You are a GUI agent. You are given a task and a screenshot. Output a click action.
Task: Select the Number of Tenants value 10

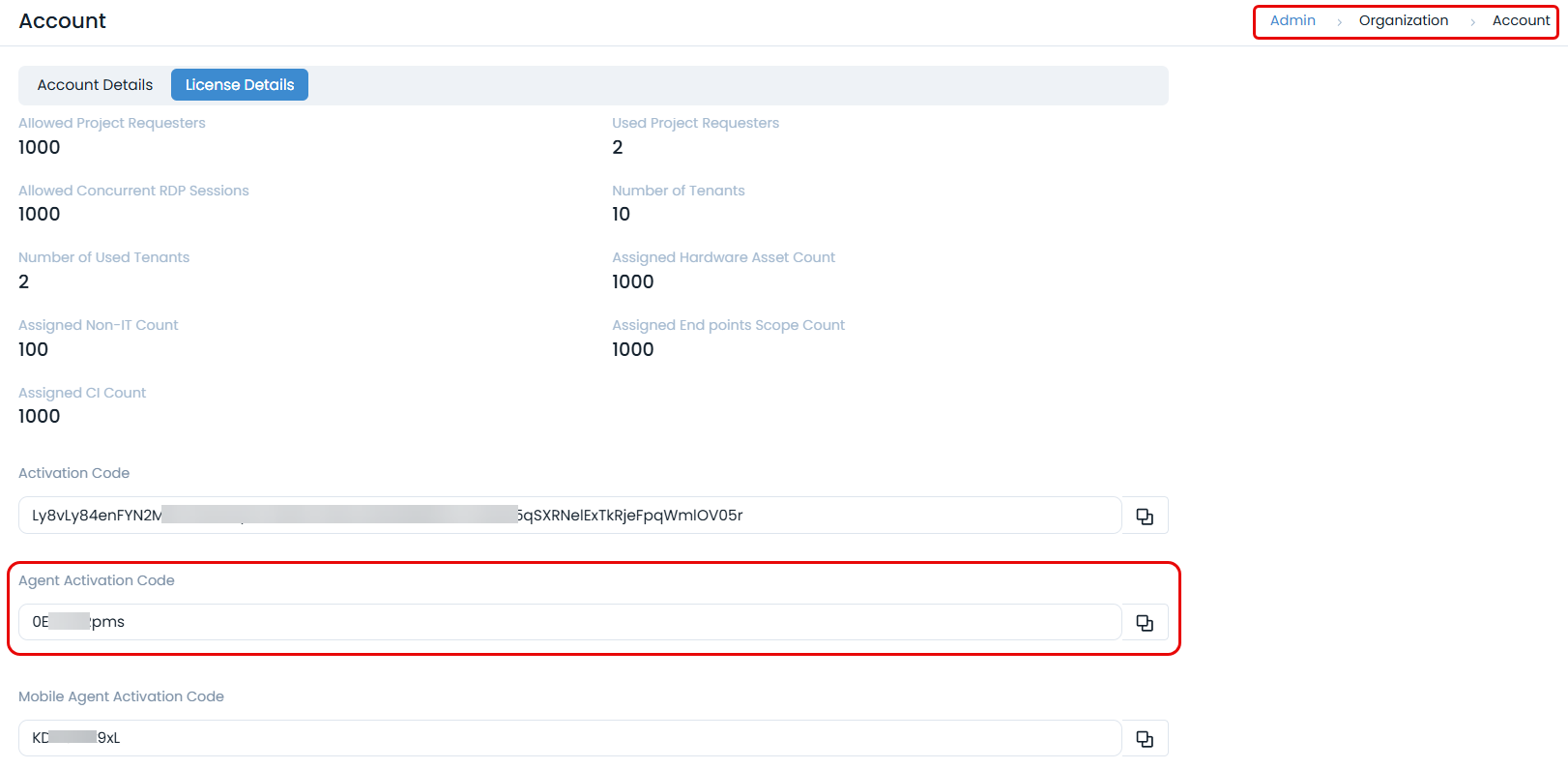(x=621, y=215)
